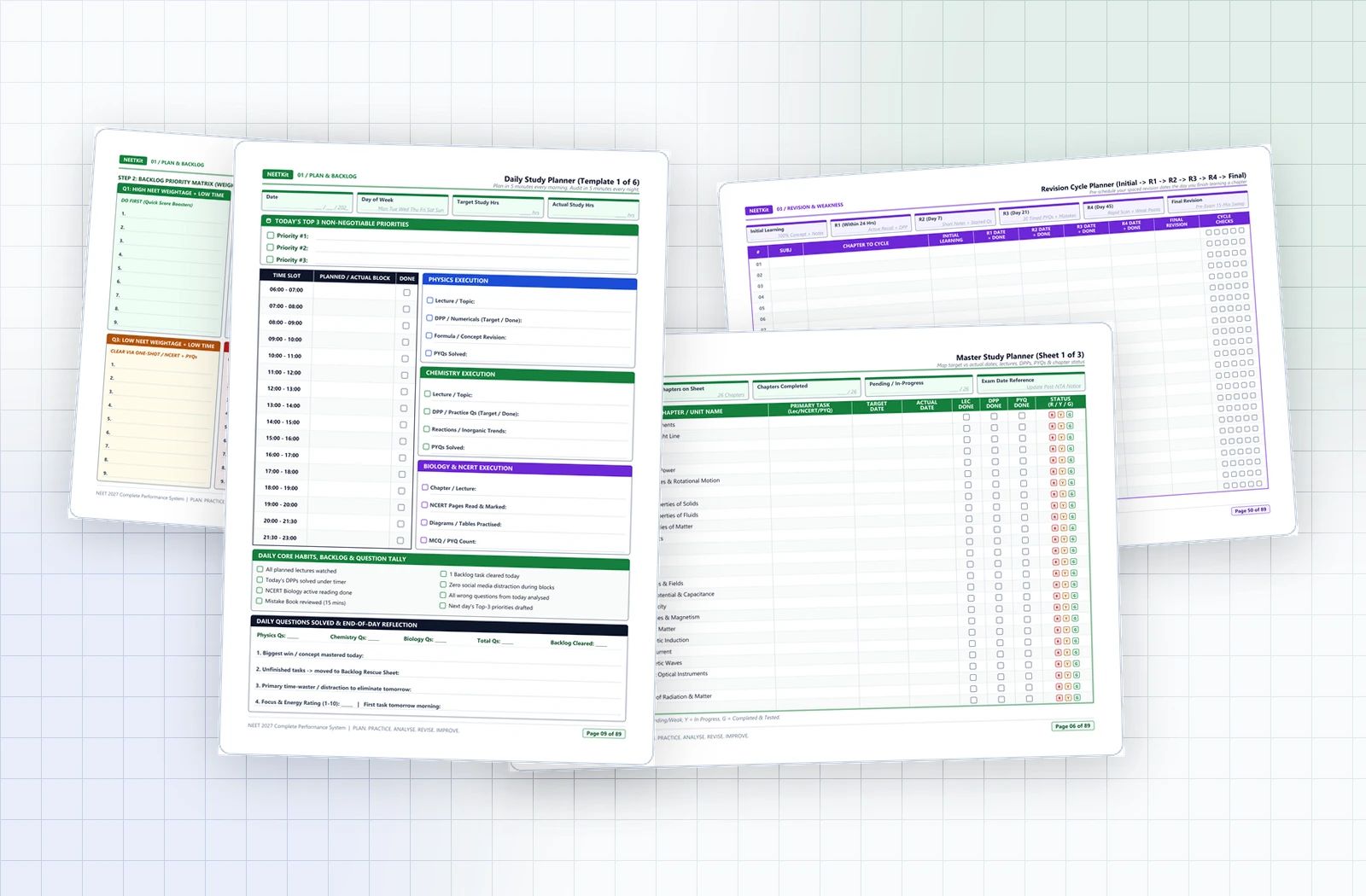Image resolution: width=1366 pixels, height=896 pixels.
Task: Click the Q3: LOW NEET WEIGHTAGE orange header
Action: click(163, 343)
